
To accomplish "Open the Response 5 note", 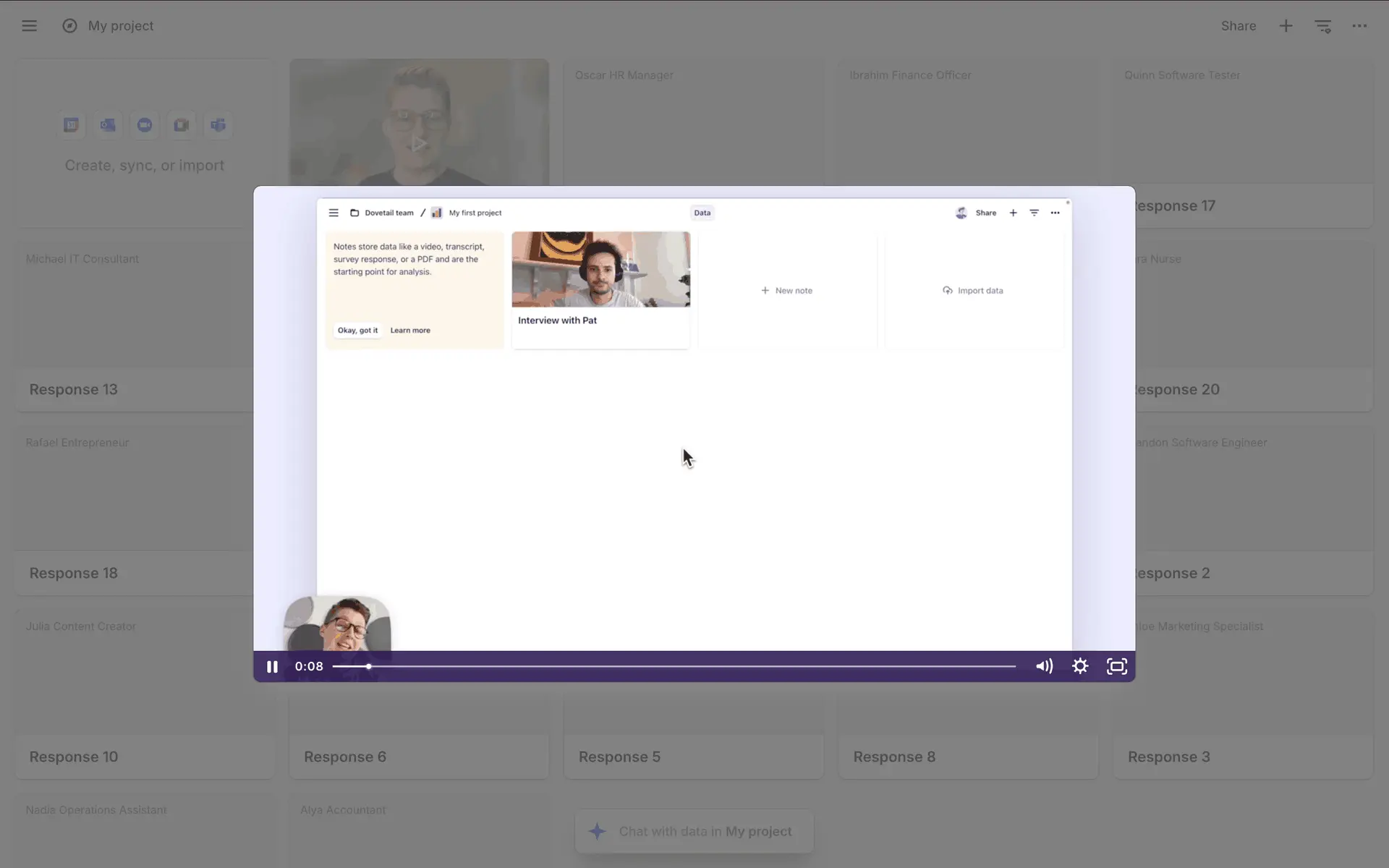I will (x=619, y=757).
